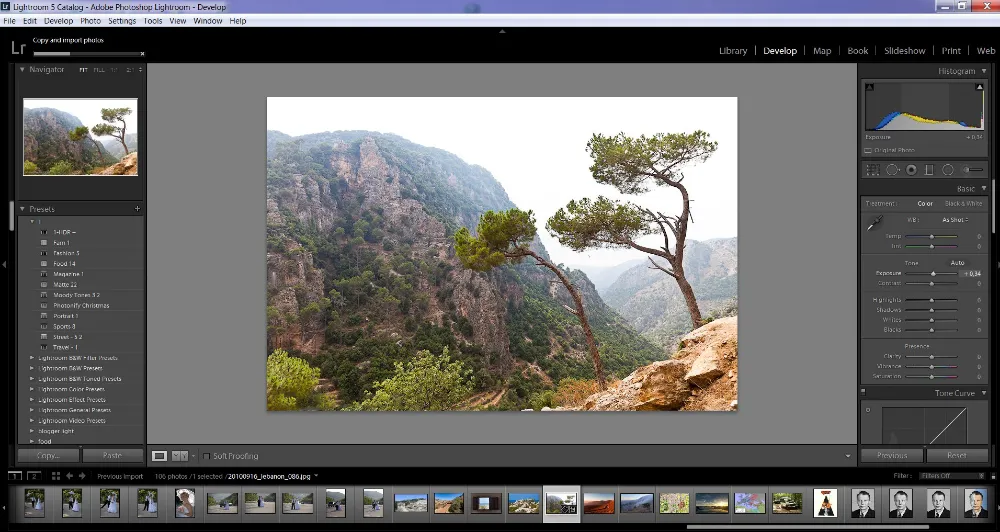Image resolution: width=1000 pixels, height=532 pixels.
Task: Set treatment to Black & White
Action: pos(963,203)
